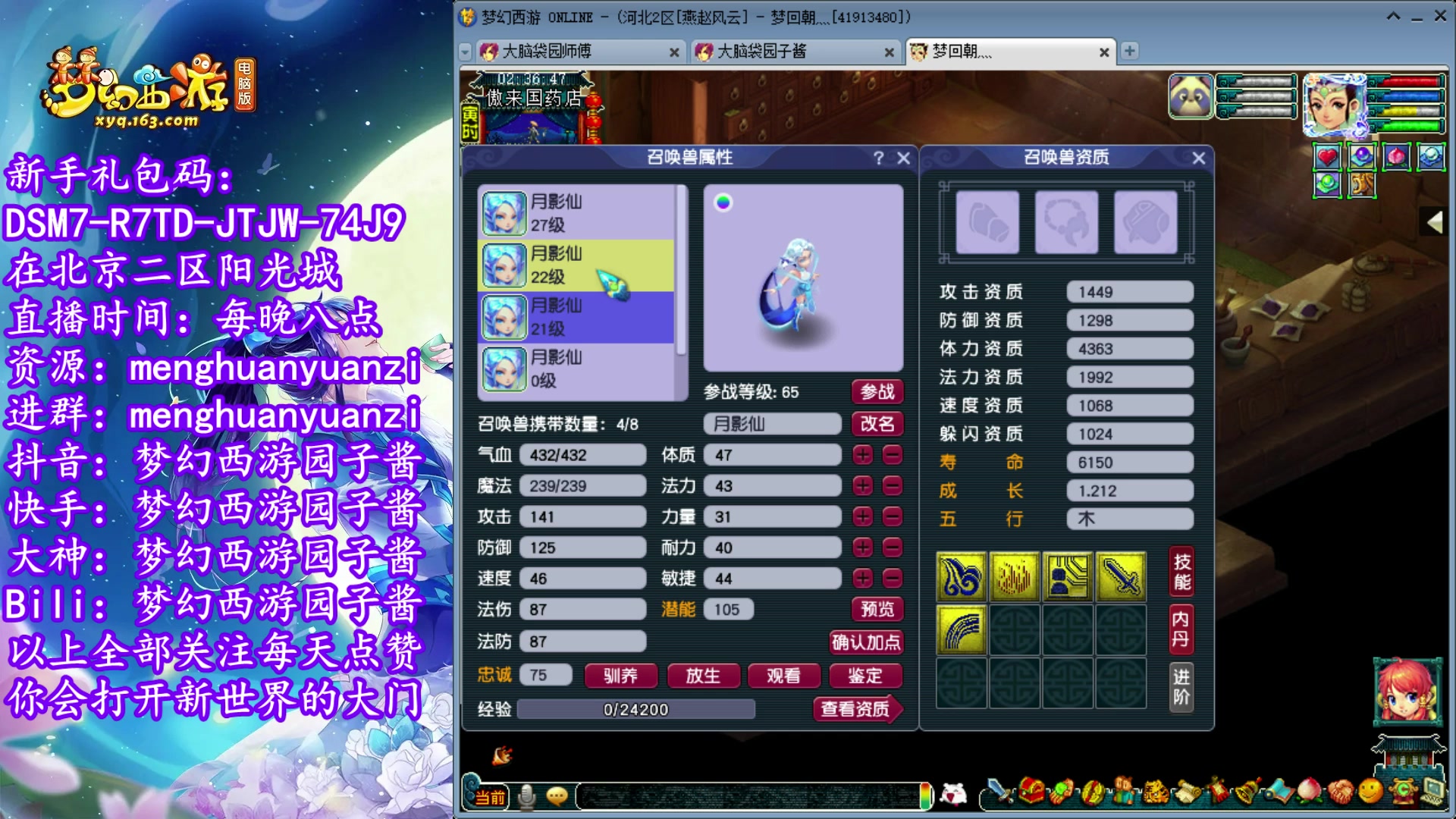Click the white bear emoticon icon
The height and width of the screenshot is (819, 1456).
pyautogui.click(x=953, y=795)
